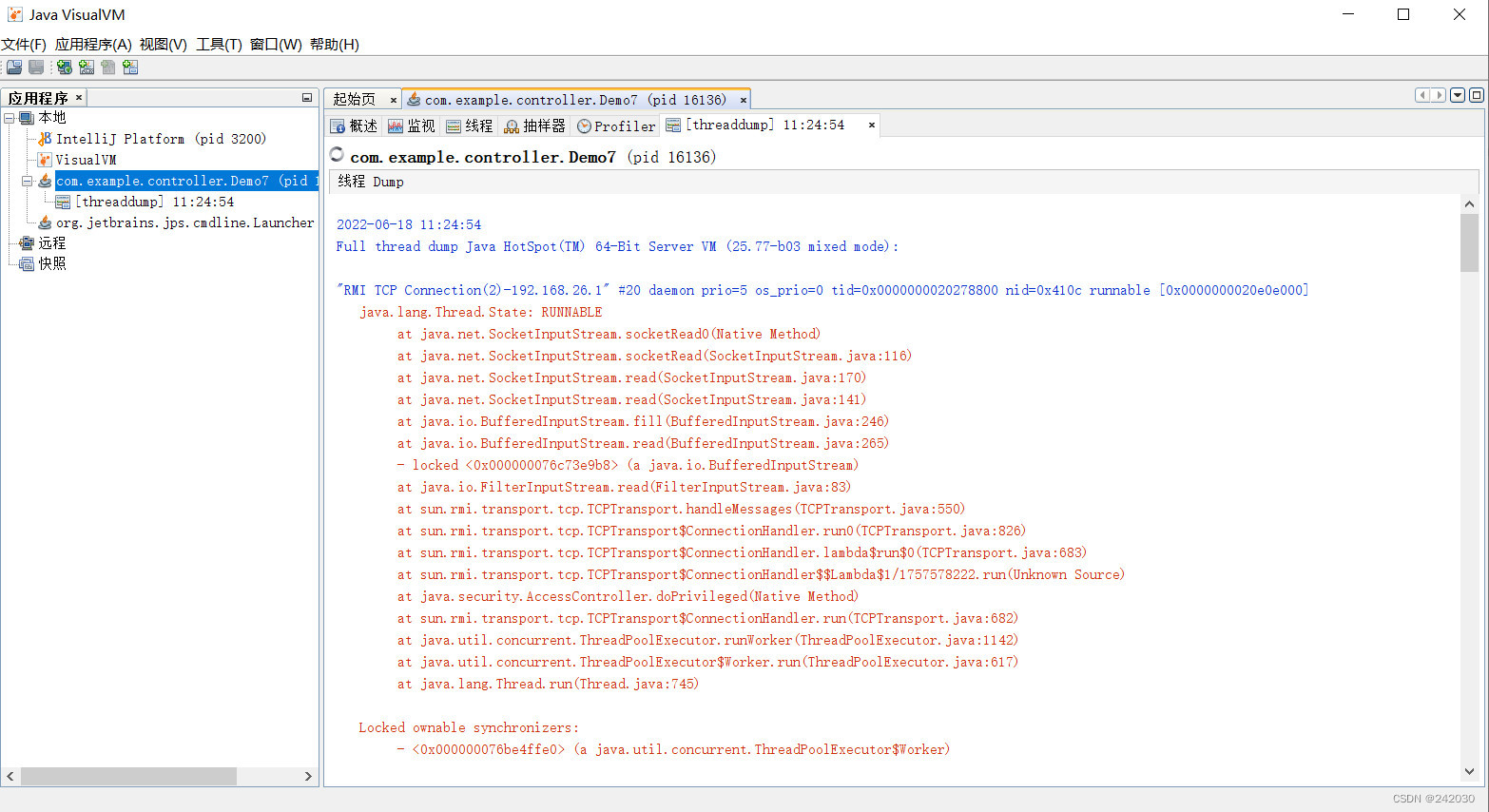Click the Java cup icon of com.example.controller.Demo7 in tree
This screenshot has width=1489, height=812.
[45, 181]
